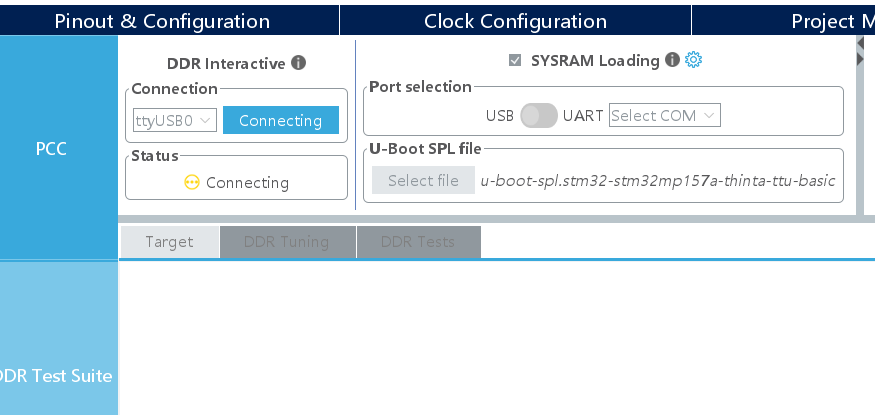This screenshot has width=875, height=415.
Task: Select the Target tab
Action: tap(169, 242)
